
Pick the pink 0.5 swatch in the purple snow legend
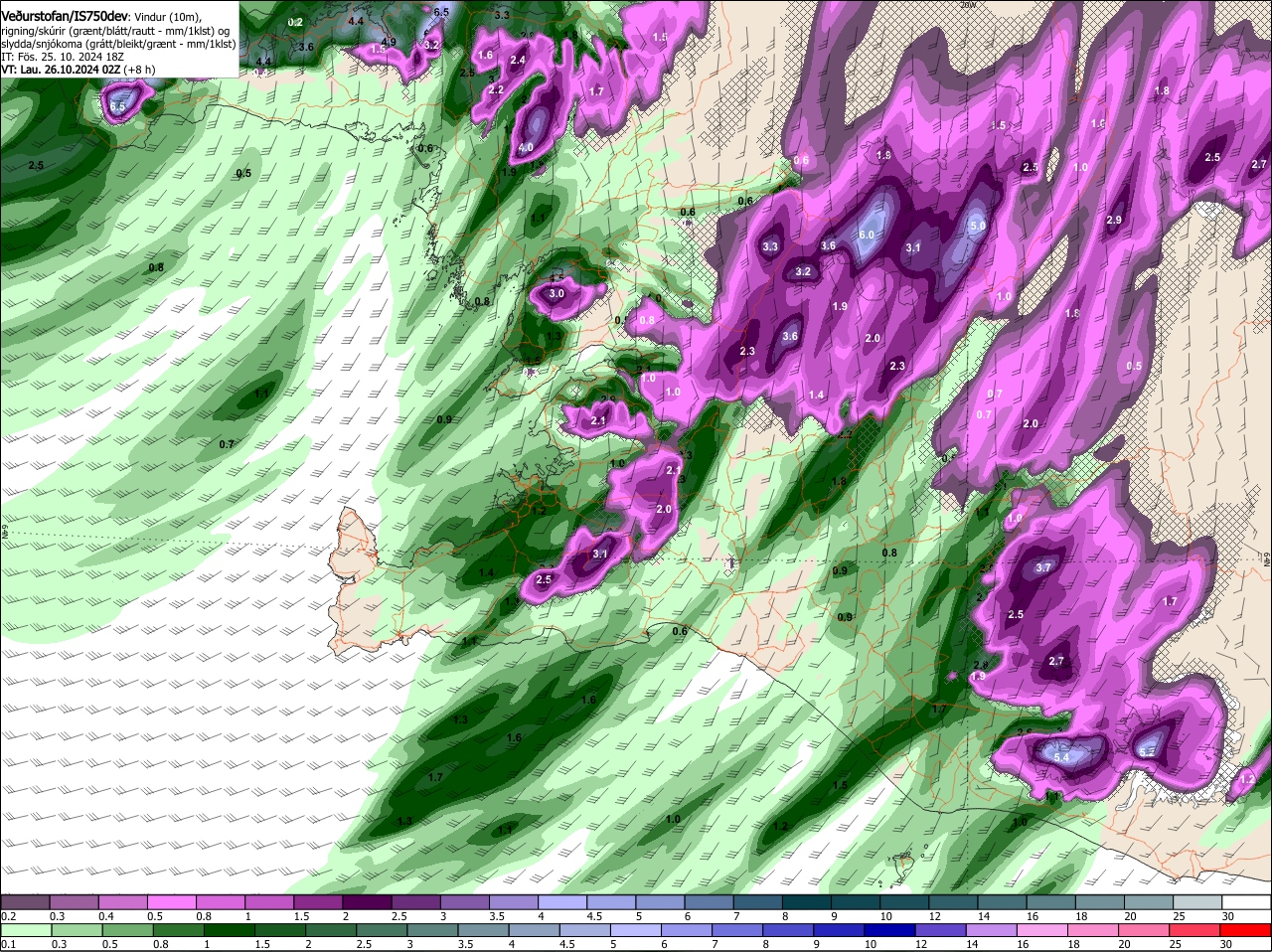point(171,901)
